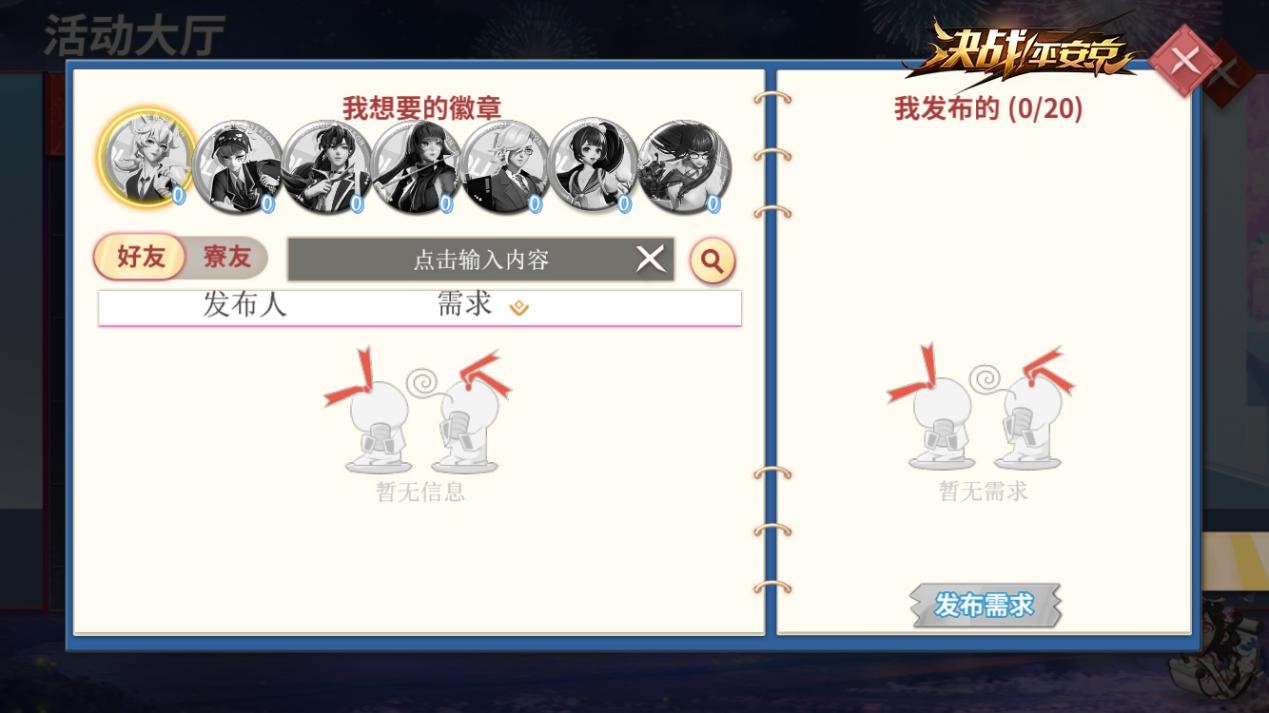Choose the third character badge

tap(324, 166)
